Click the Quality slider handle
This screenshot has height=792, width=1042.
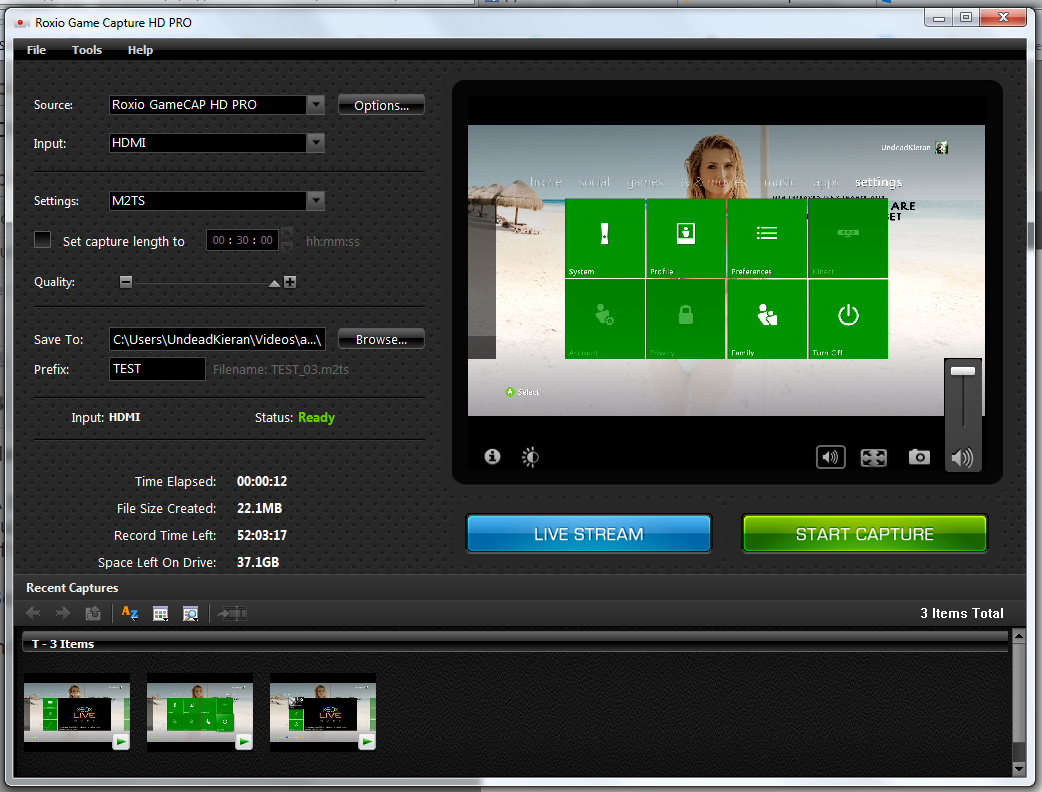pyautogui.click(x=274, y=283)
